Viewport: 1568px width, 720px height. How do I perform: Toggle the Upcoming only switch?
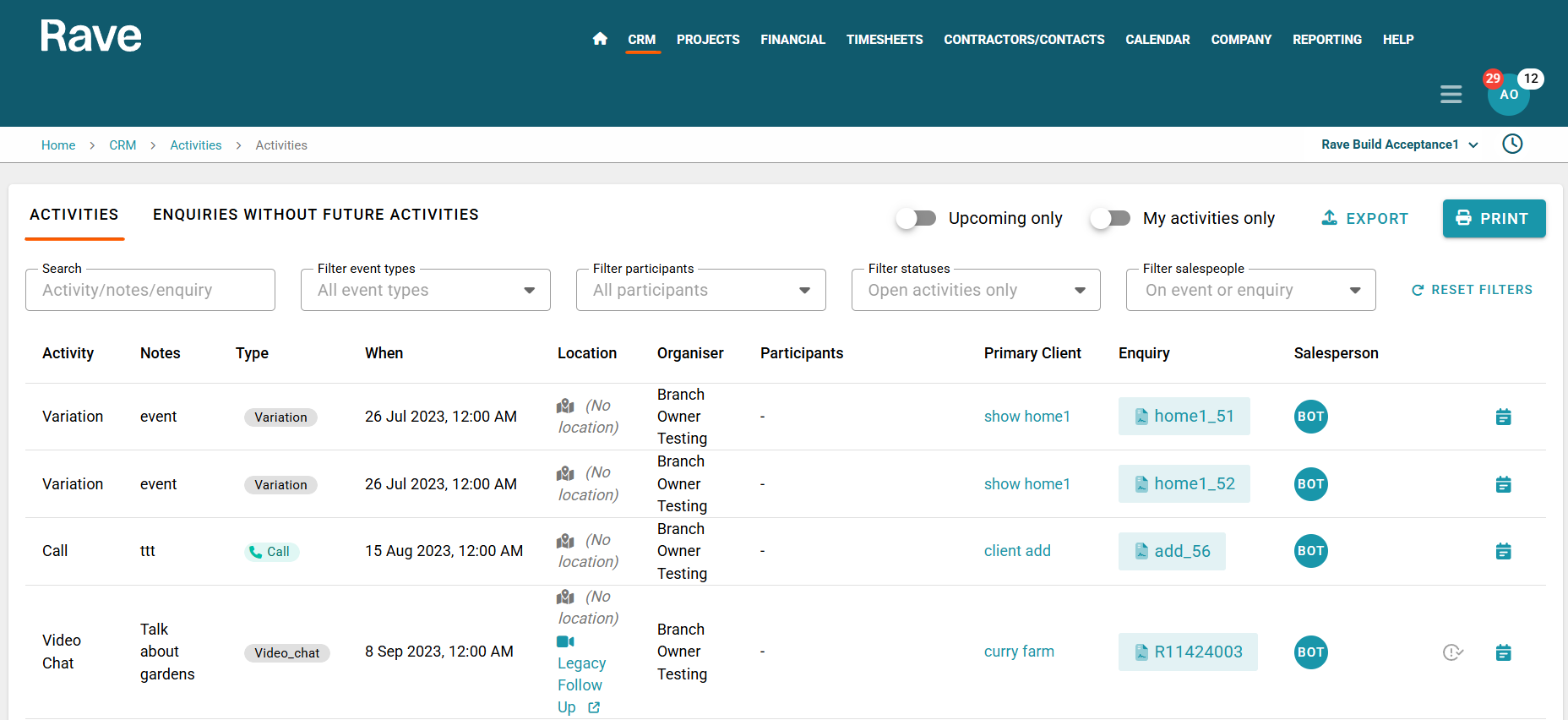point(917,219)
